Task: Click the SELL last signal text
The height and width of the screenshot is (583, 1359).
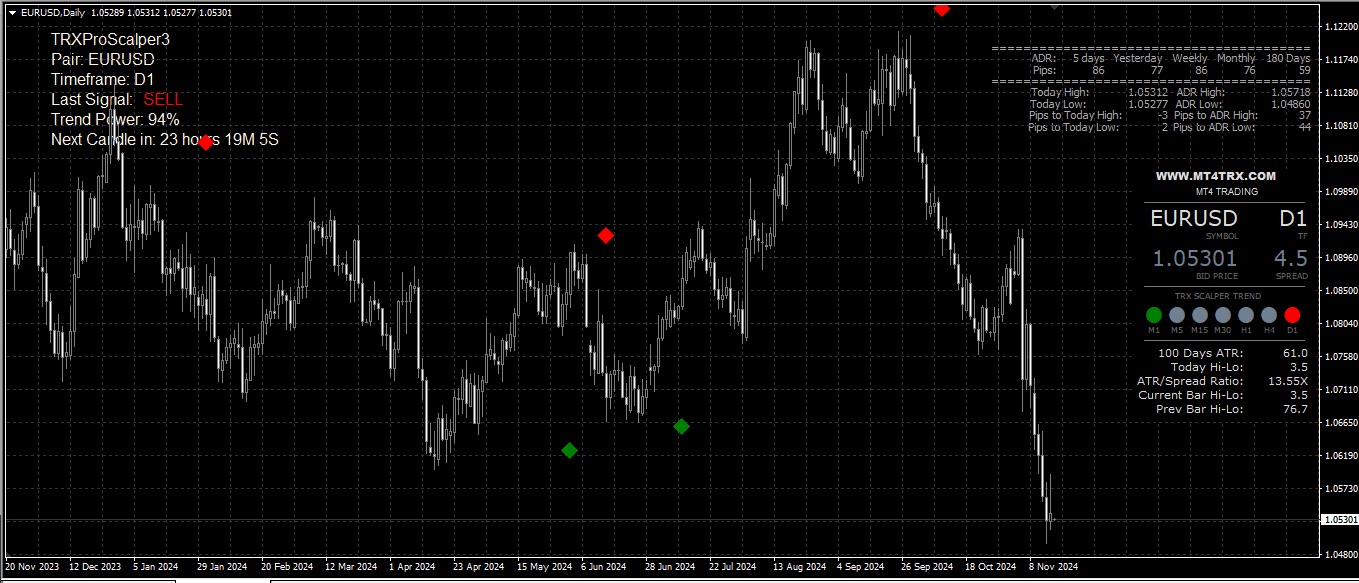Action: [163, 99]
